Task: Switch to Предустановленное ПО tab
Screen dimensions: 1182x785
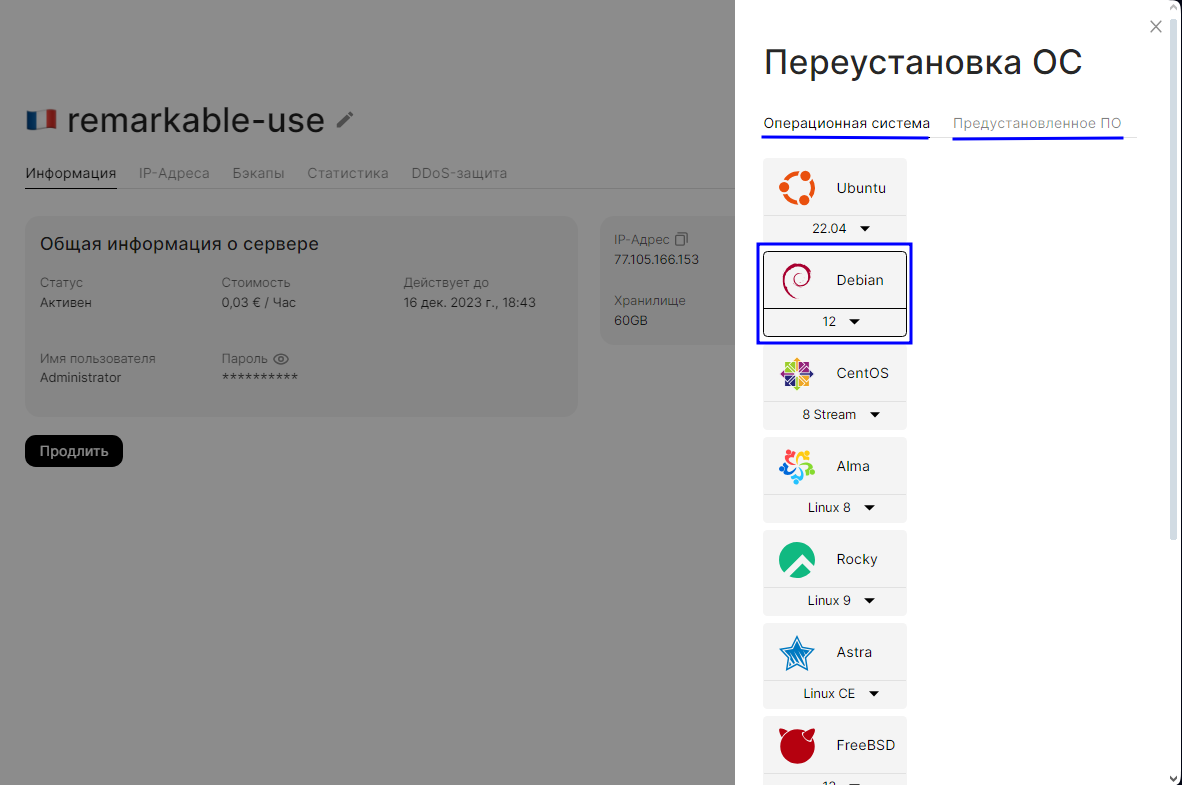Action: 1037,124
